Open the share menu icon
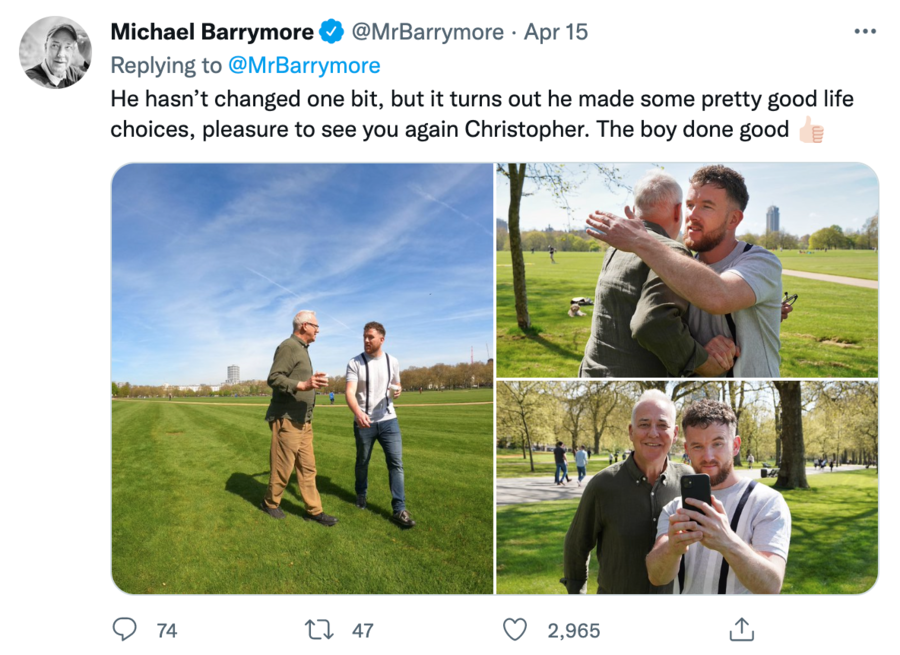This screenshot has width=900, height=655. 741,629
